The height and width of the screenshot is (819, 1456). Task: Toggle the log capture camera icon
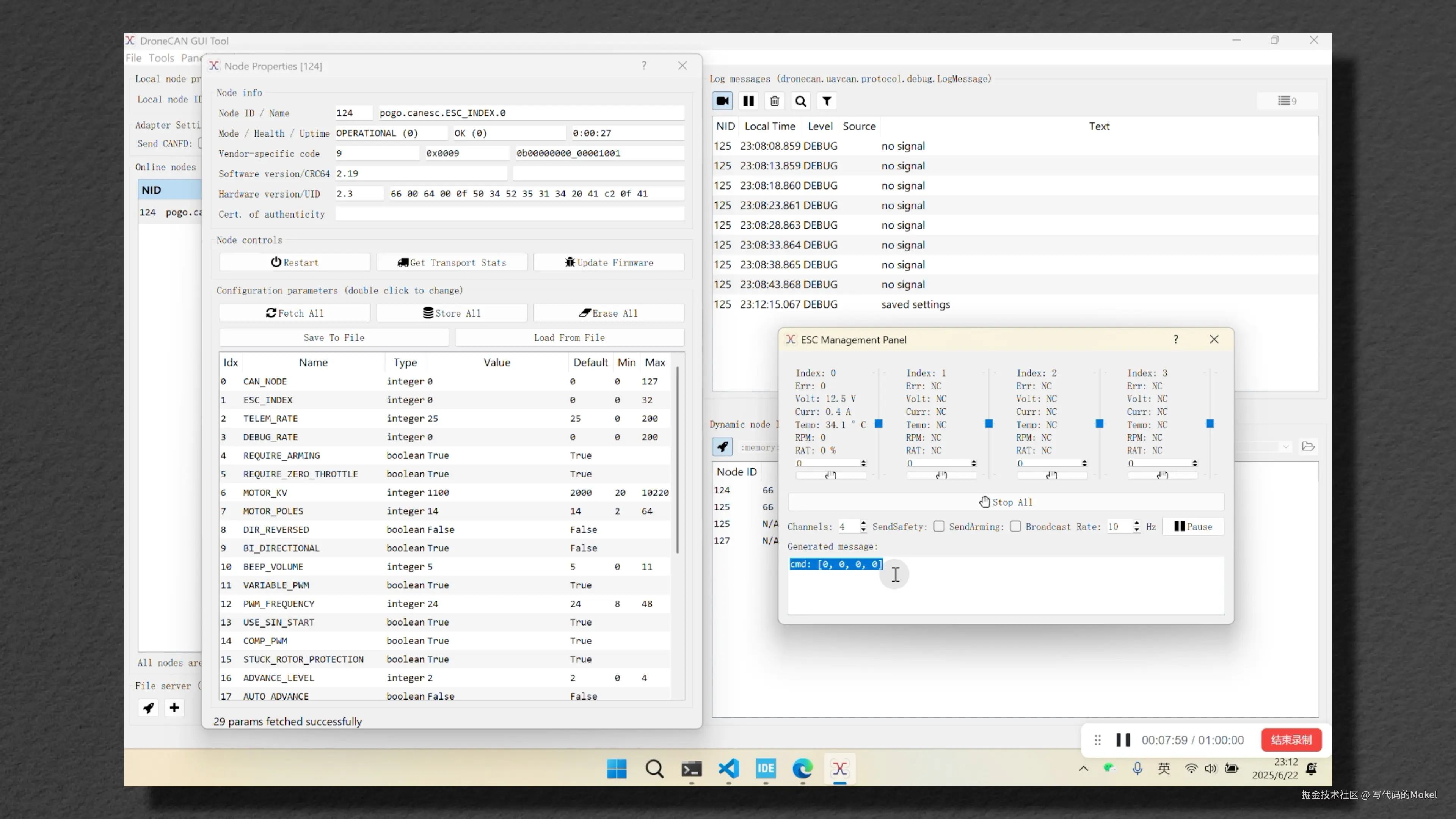pyautogui.click(x=722, y=101)
